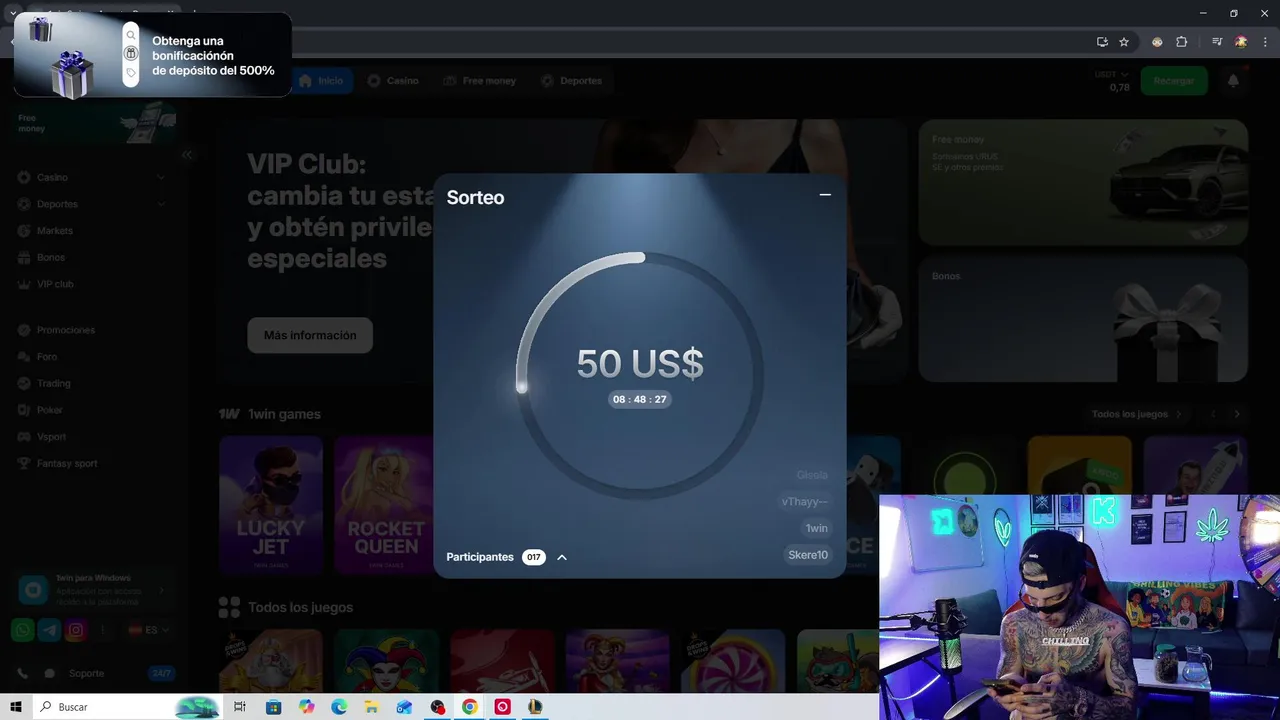This screenshot has height=720, width=1280.
Task: Click the chat bubble icon beside Soporte
Action: (x=50, y=673)
